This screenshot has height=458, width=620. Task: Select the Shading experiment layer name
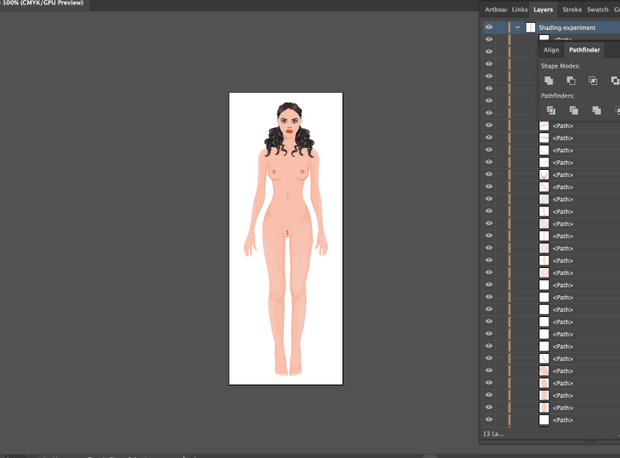(x=566, y=28)
